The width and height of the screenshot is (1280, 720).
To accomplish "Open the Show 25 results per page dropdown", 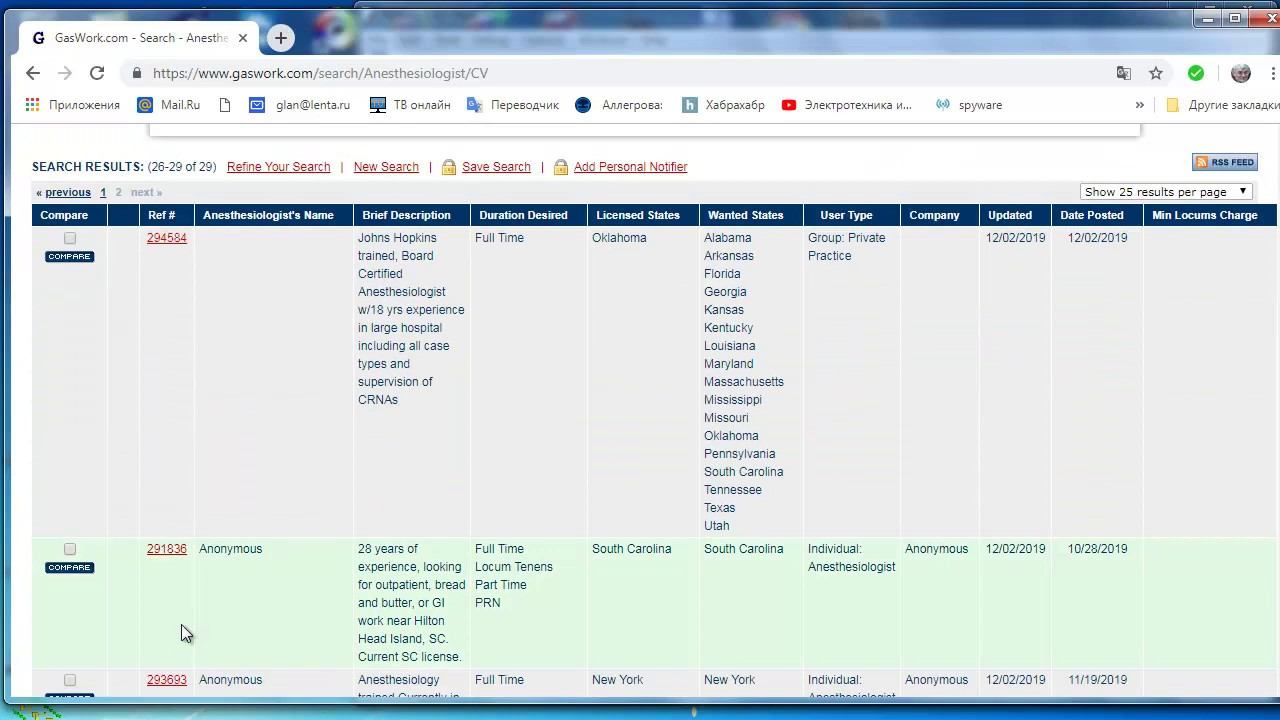I will 1166,191.
